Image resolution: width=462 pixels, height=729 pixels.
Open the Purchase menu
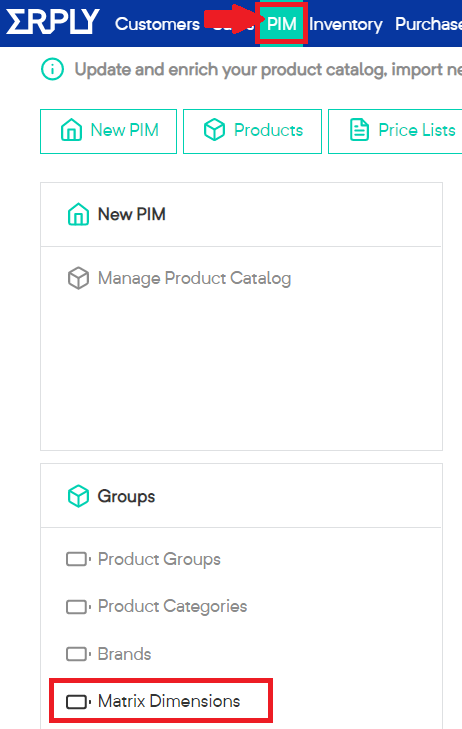[x=428, y=24]
